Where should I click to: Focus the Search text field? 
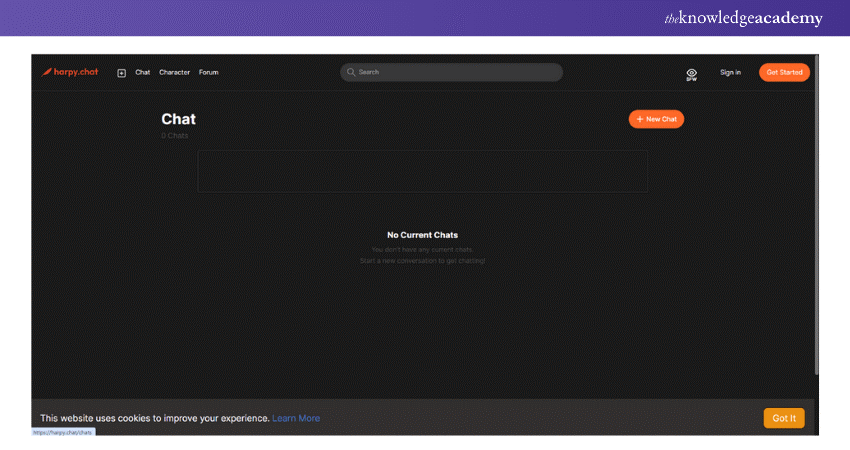455,72
